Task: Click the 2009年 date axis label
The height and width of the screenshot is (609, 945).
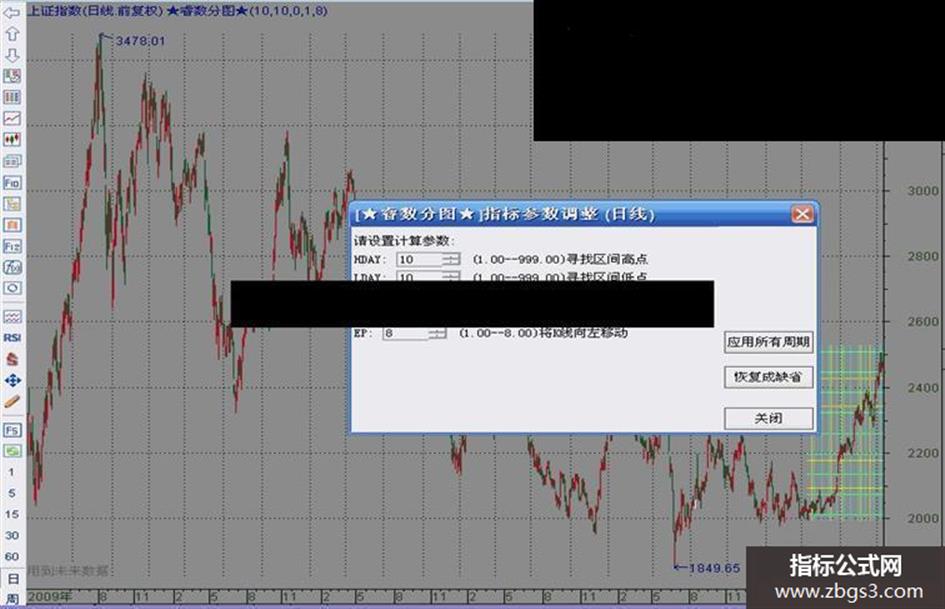Action: coord(49,596)
